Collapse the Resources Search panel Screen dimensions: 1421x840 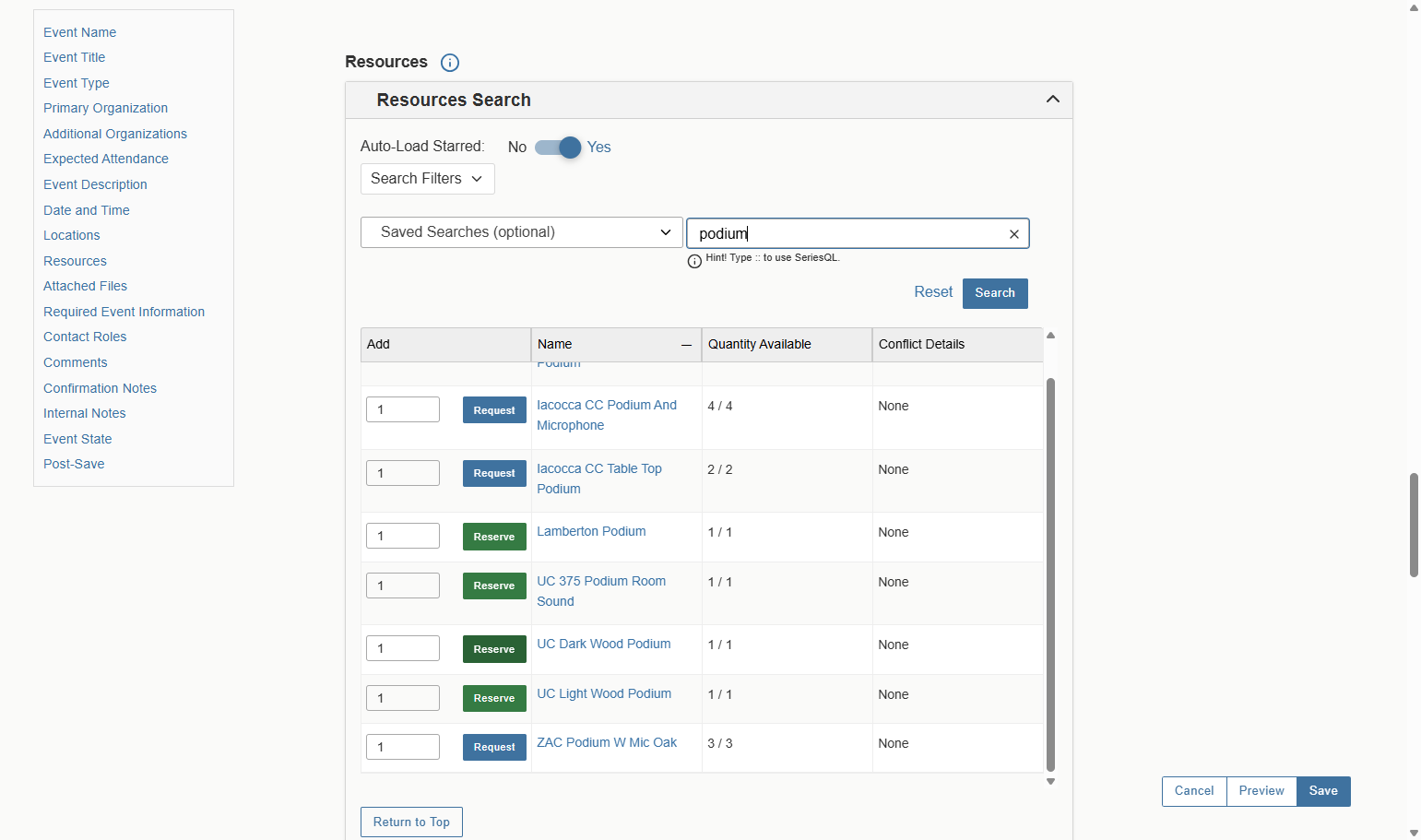[1053, 100]
